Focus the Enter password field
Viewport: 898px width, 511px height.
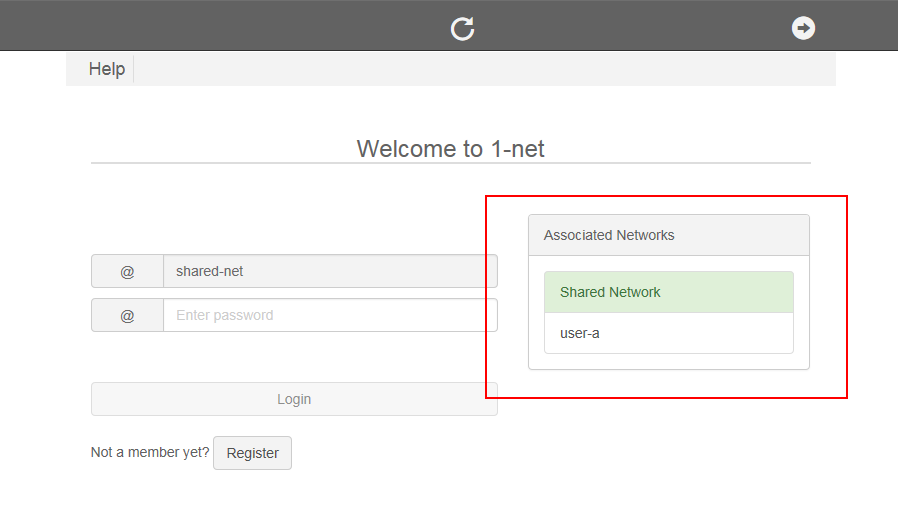point(330,315)
